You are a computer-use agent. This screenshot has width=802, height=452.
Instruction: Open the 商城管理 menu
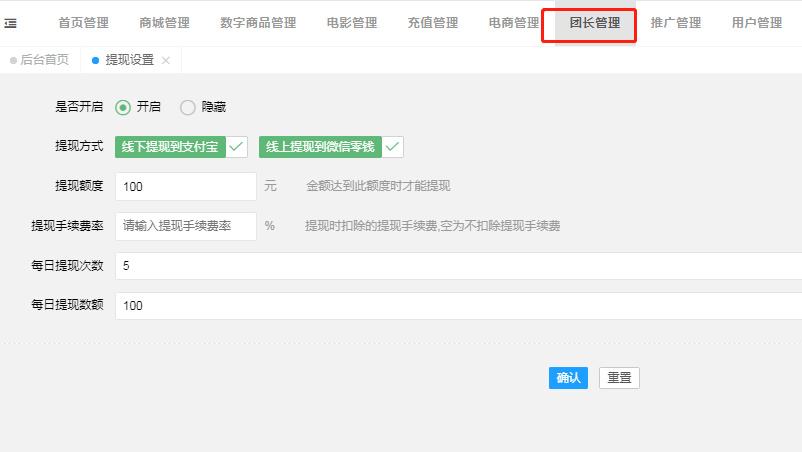coord(164,23)
